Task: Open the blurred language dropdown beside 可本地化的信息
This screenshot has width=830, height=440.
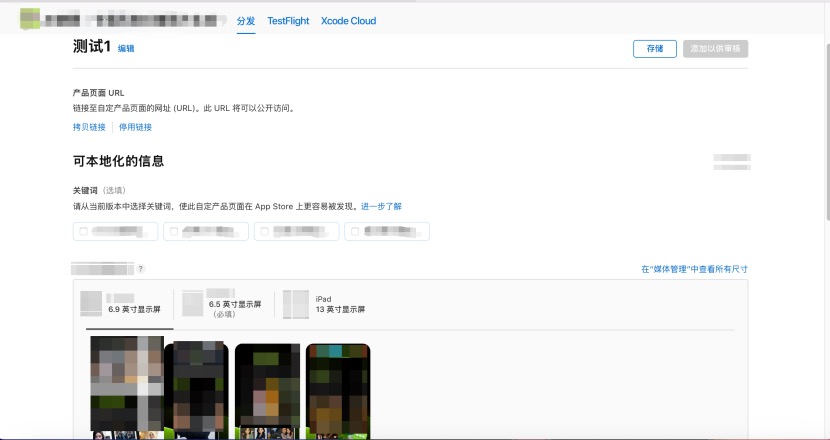Action: pyautogui.click(x=731, y=160)
